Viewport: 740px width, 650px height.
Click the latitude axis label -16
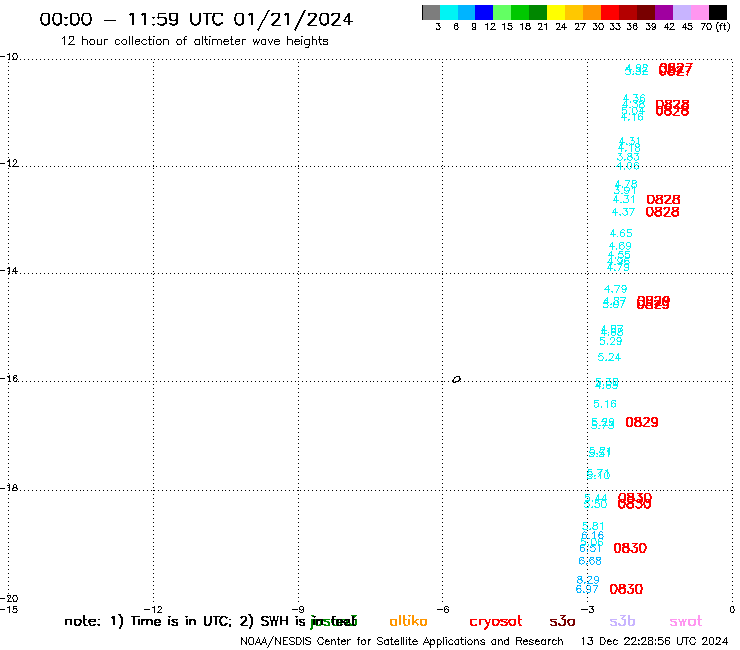click(9, 379)
